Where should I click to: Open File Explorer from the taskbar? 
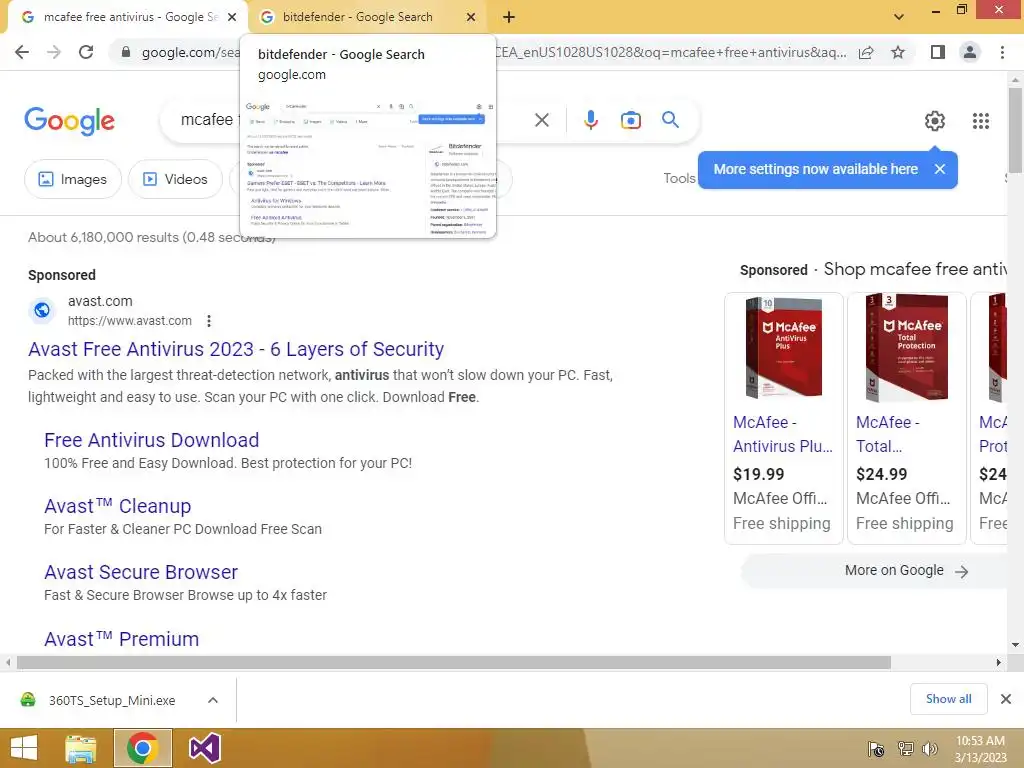[80, 748]
